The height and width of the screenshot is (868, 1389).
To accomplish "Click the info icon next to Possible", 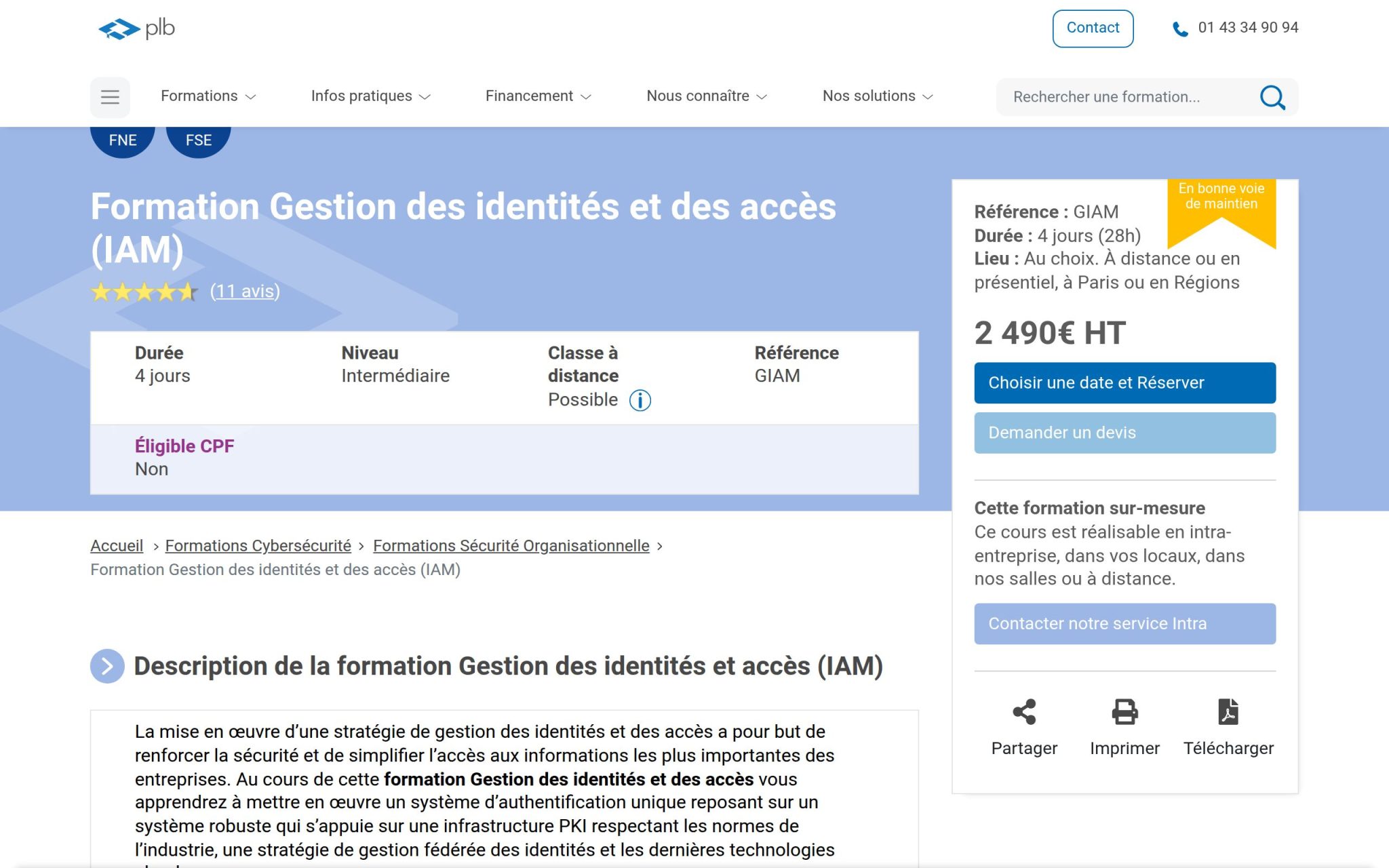I will 640,400.
